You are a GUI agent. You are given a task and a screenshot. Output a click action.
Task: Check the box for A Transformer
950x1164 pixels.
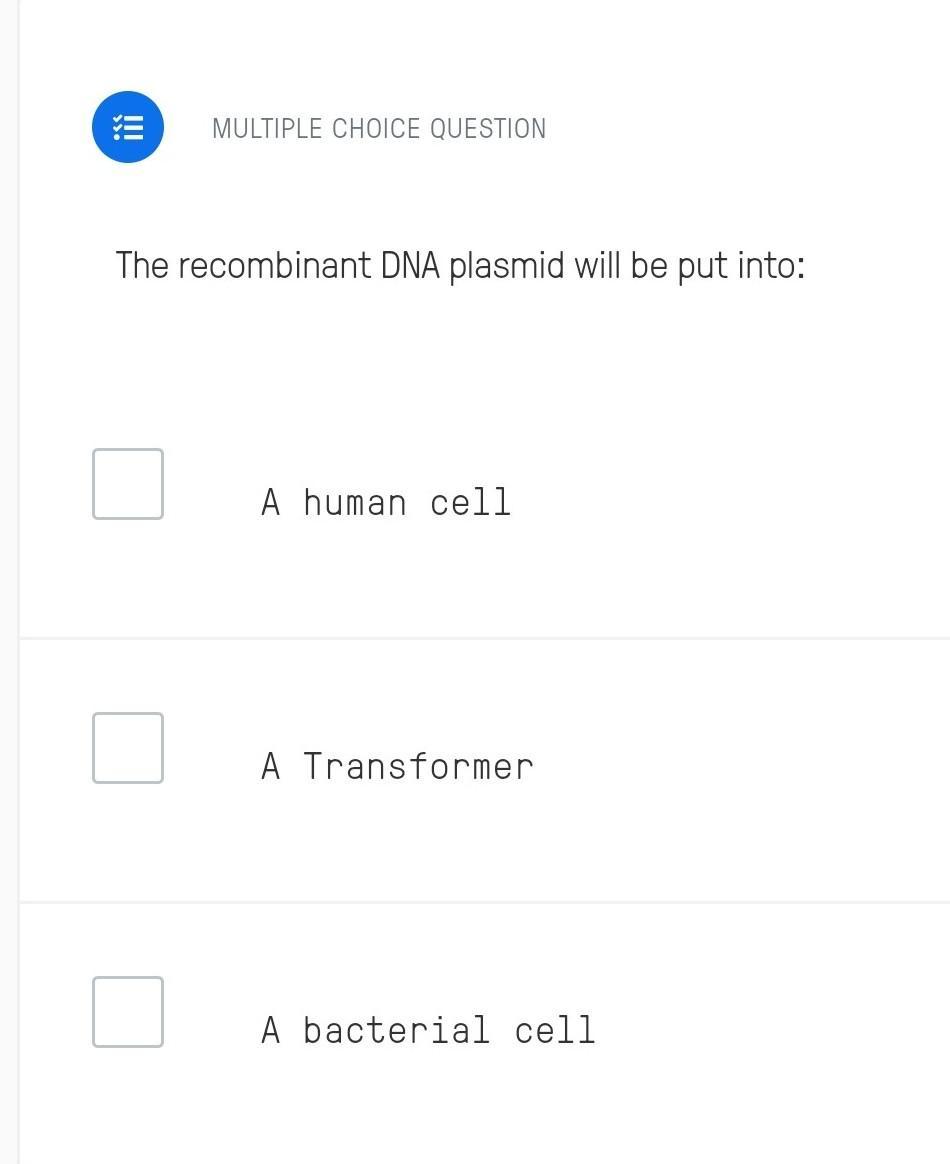128,748
